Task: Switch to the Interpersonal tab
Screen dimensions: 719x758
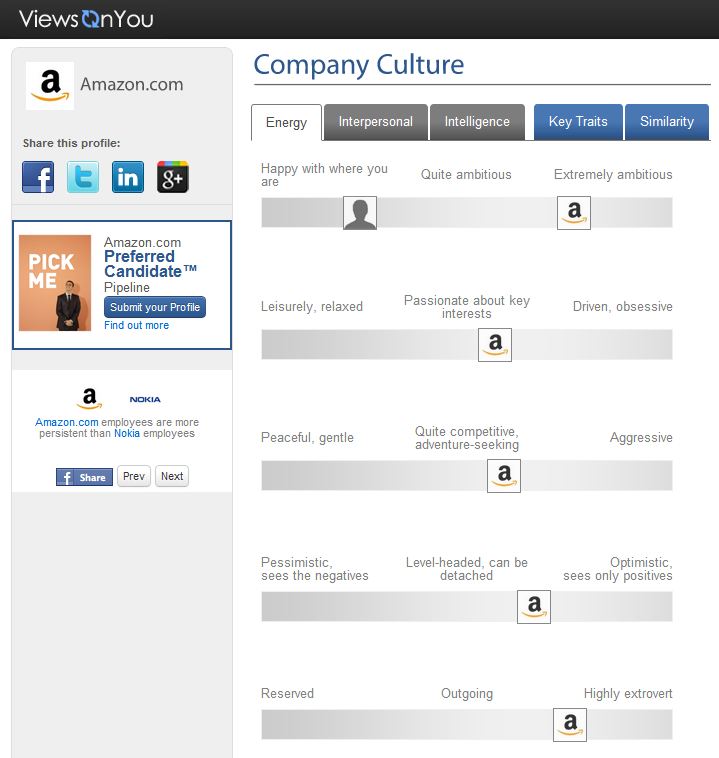Action: coord(375,122)
